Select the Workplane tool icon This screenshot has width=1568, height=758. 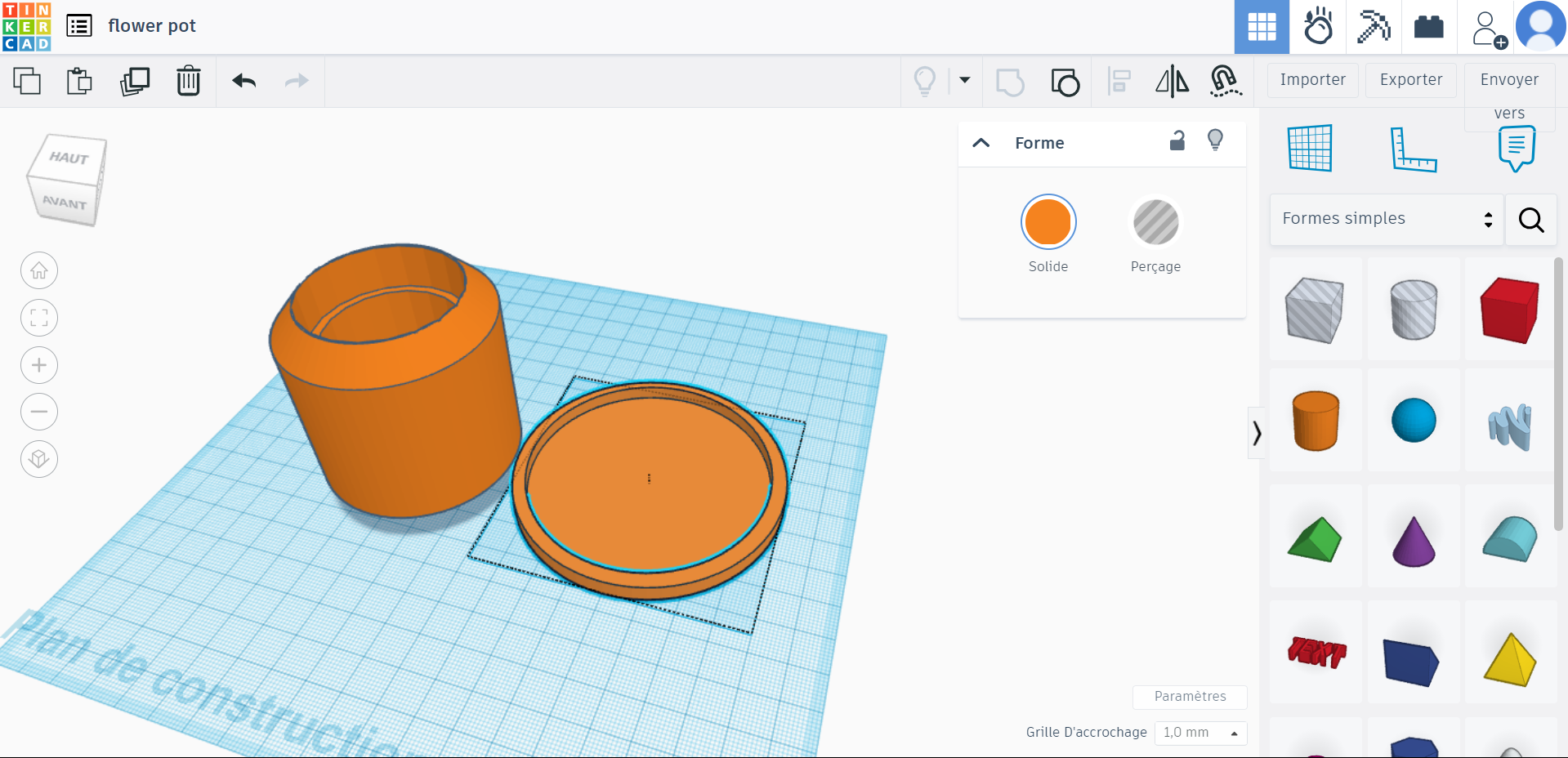pos(1310,148)
